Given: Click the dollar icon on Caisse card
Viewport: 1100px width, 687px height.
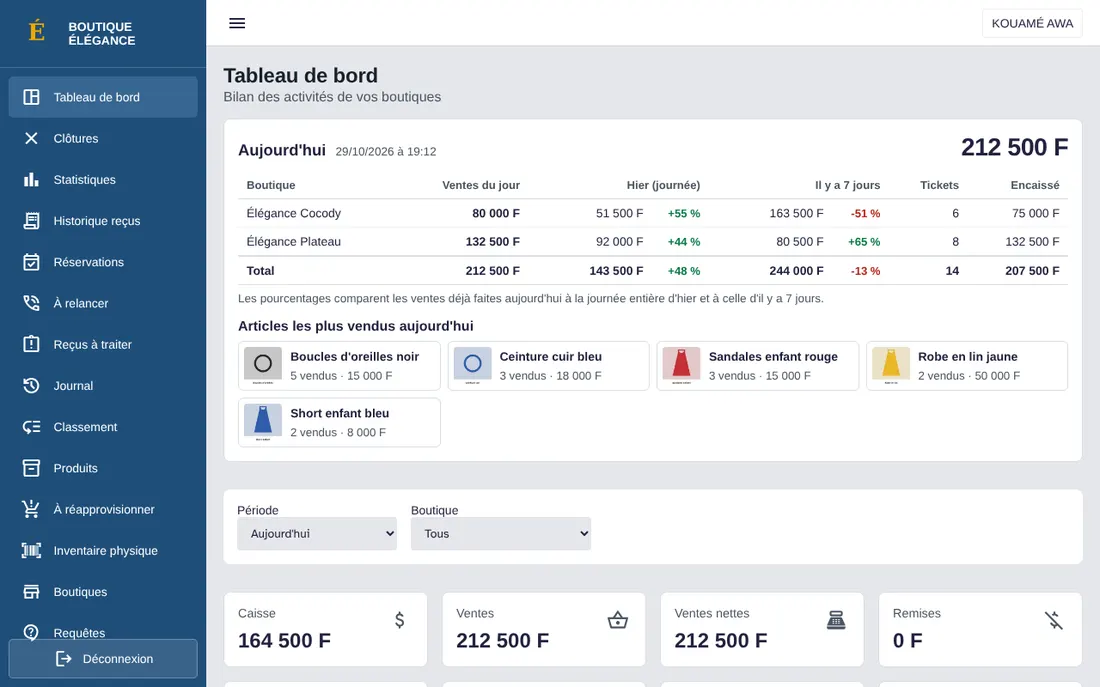Looking at the screenshot, I should [399, 620].
